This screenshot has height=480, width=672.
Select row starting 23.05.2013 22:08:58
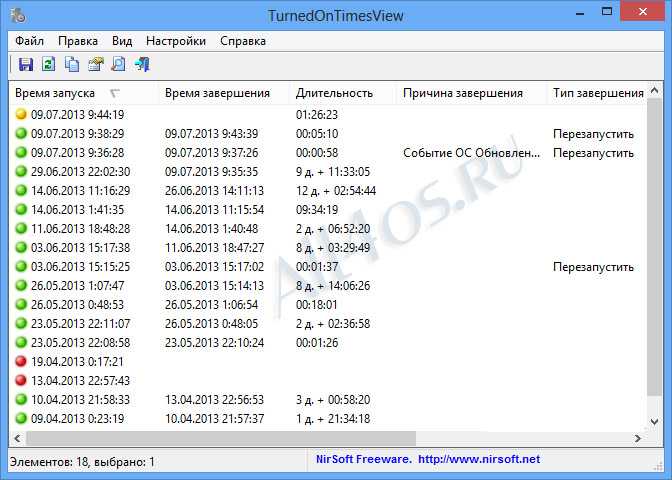click(328, 342)
